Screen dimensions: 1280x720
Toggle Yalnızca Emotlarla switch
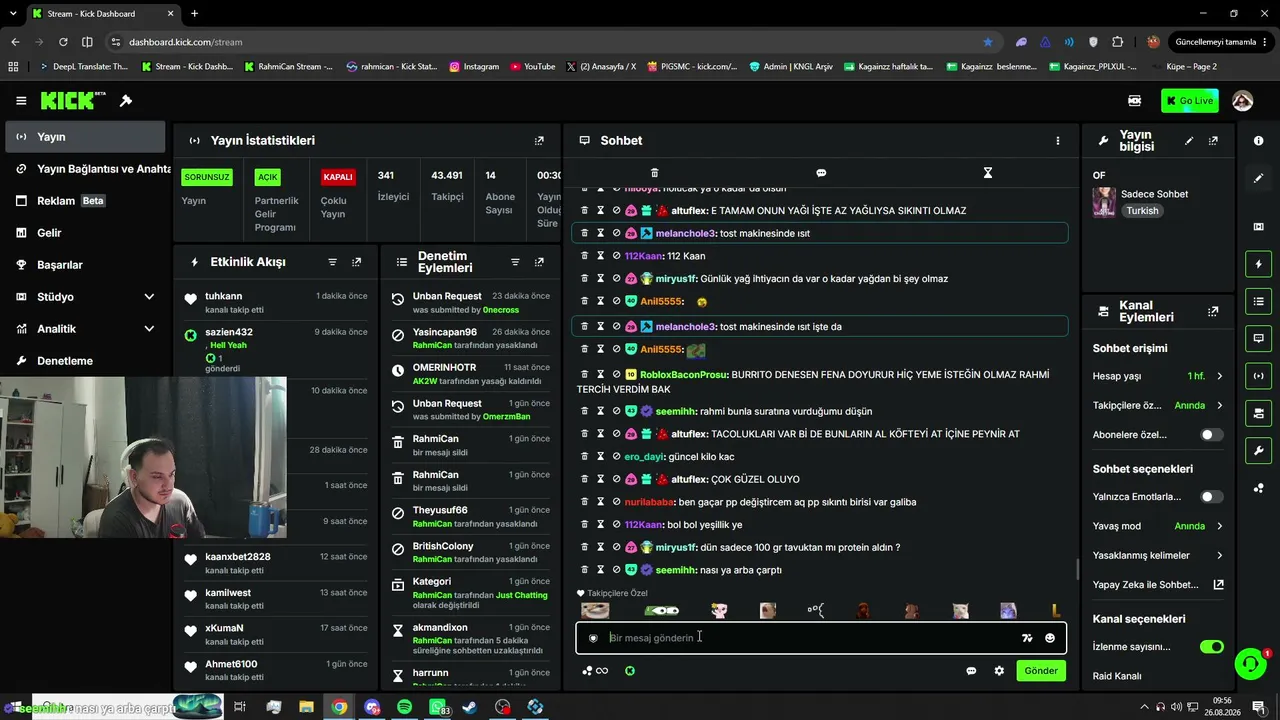pyautogui.click(x=1211, y=497)
